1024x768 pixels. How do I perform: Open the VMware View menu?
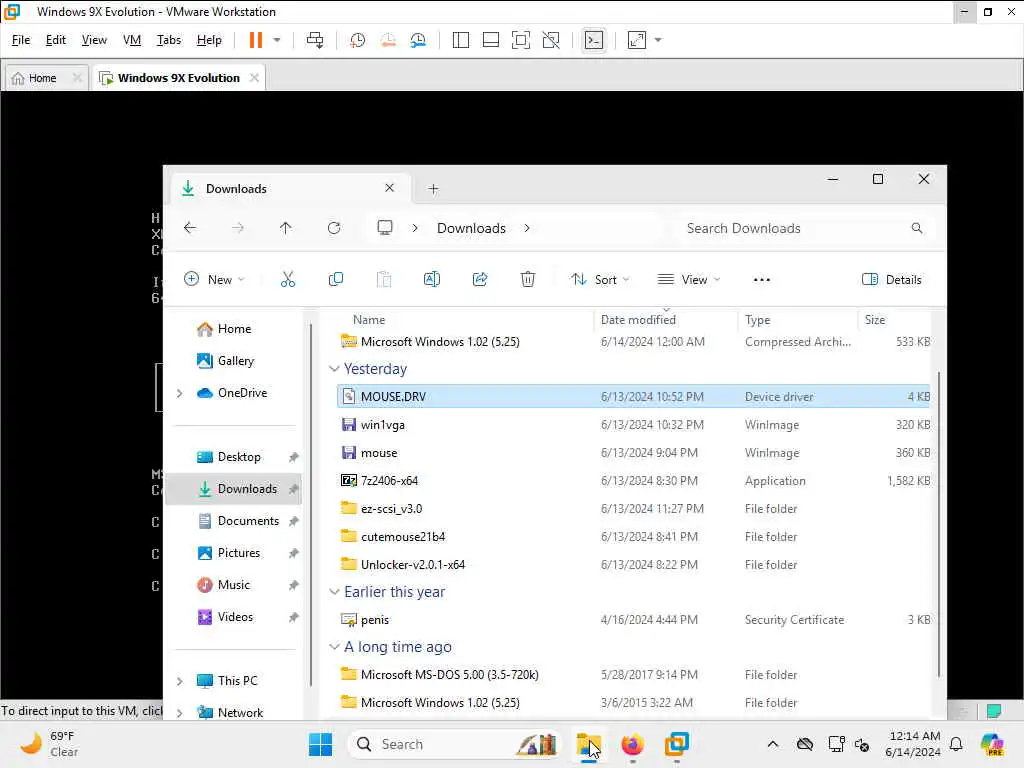point(94,40)
